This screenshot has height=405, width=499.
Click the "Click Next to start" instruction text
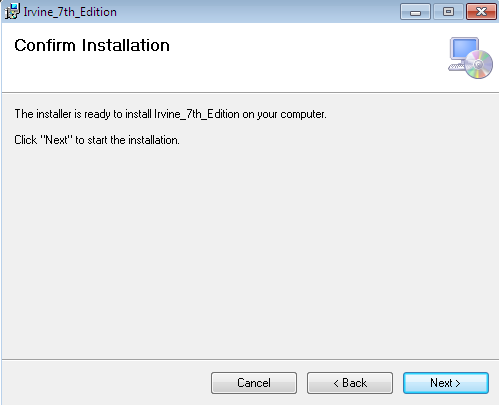click(x=97, y=140)
